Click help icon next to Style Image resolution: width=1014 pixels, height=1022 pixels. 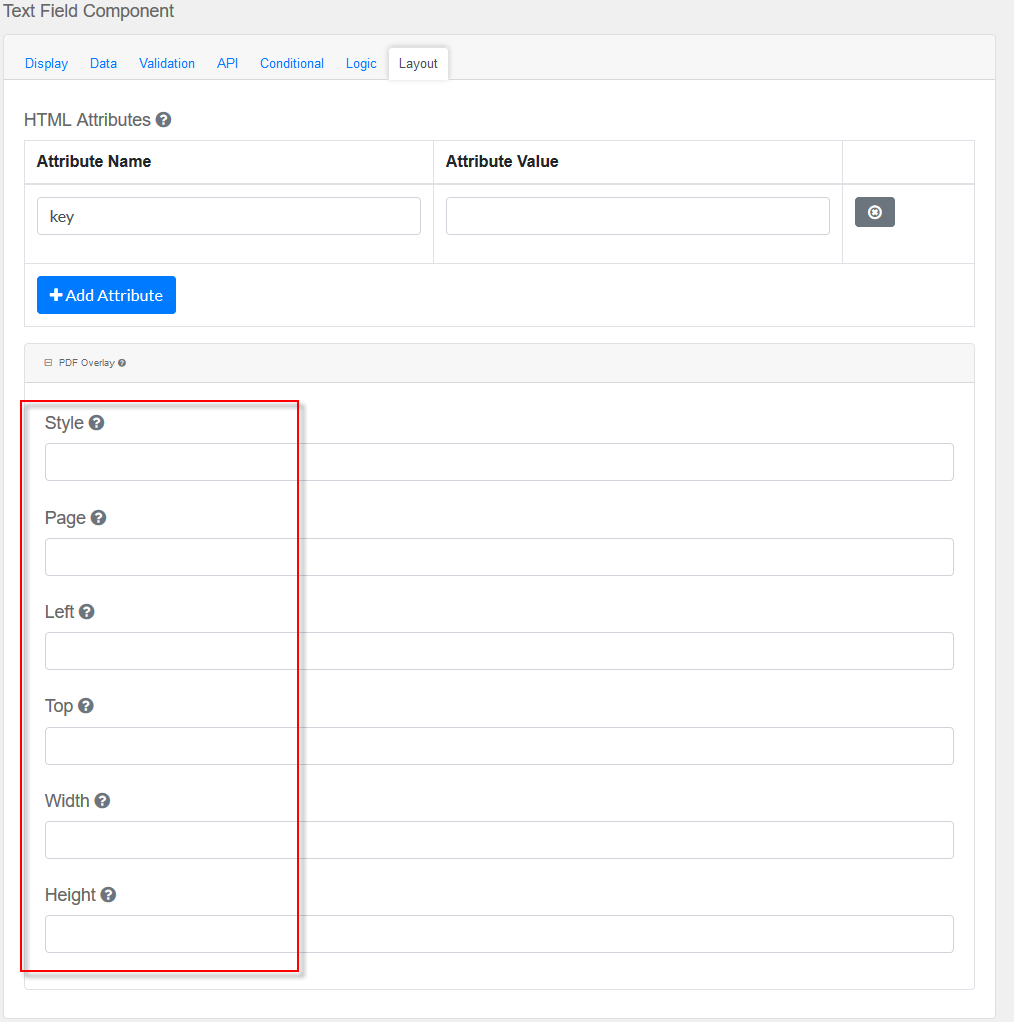tap(96, 423)
